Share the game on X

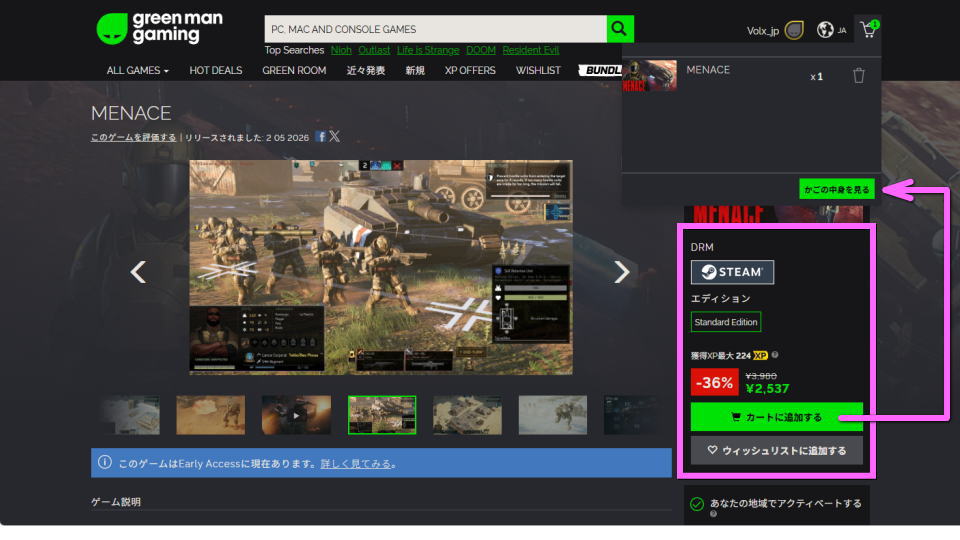[335, 137]
